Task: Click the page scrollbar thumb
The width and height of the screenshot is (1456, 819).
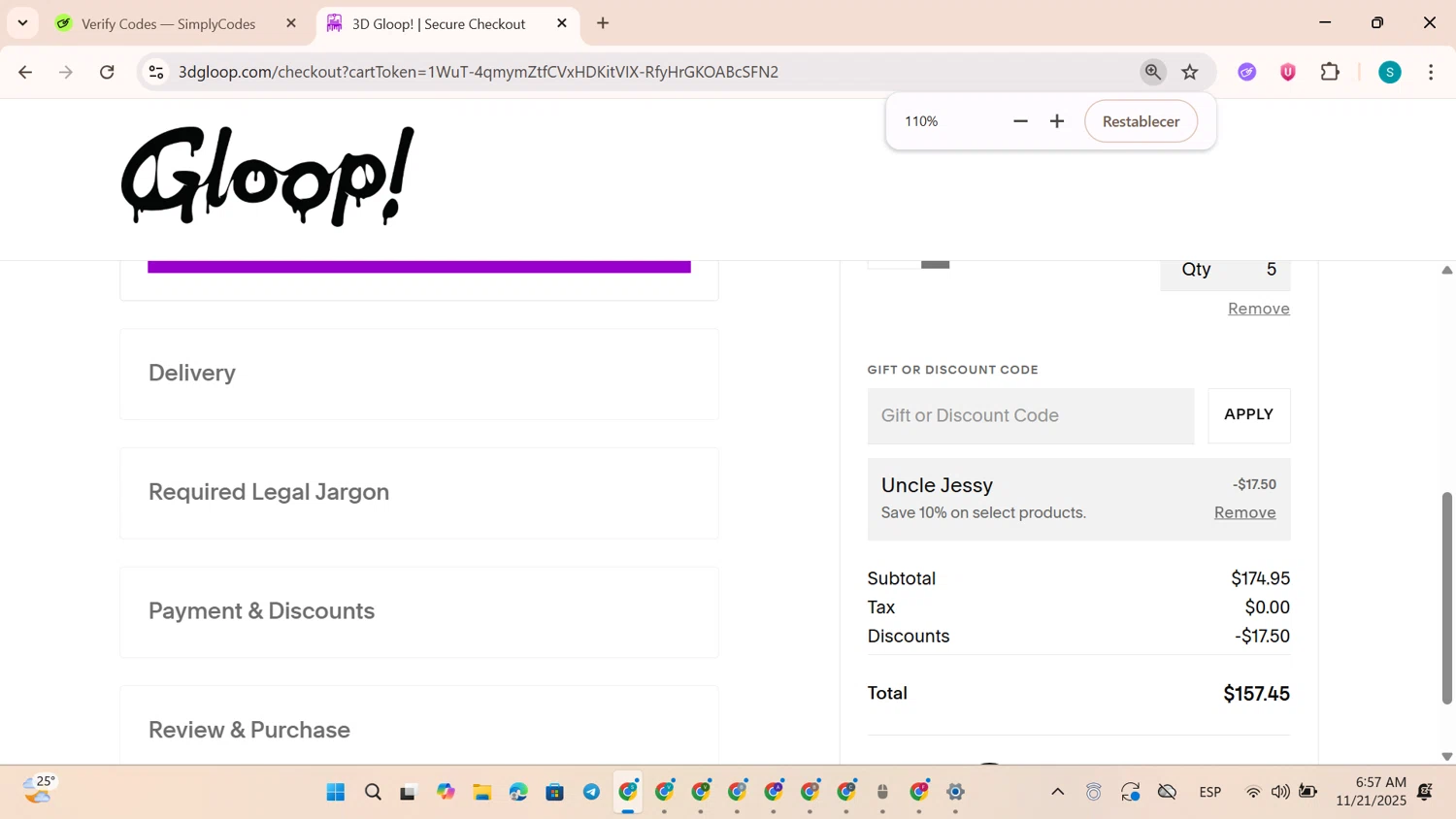Action: (x=1446, y=598)
